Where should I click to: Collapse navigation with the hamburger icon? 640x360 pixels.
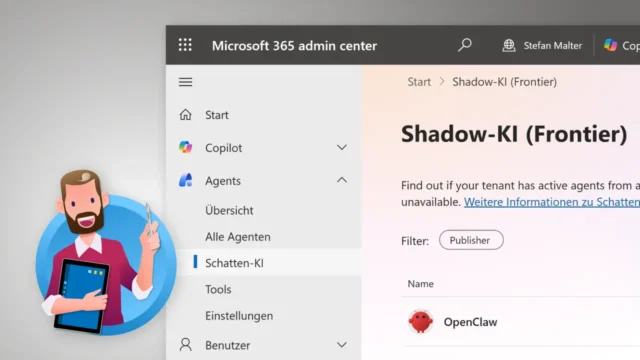185,82
